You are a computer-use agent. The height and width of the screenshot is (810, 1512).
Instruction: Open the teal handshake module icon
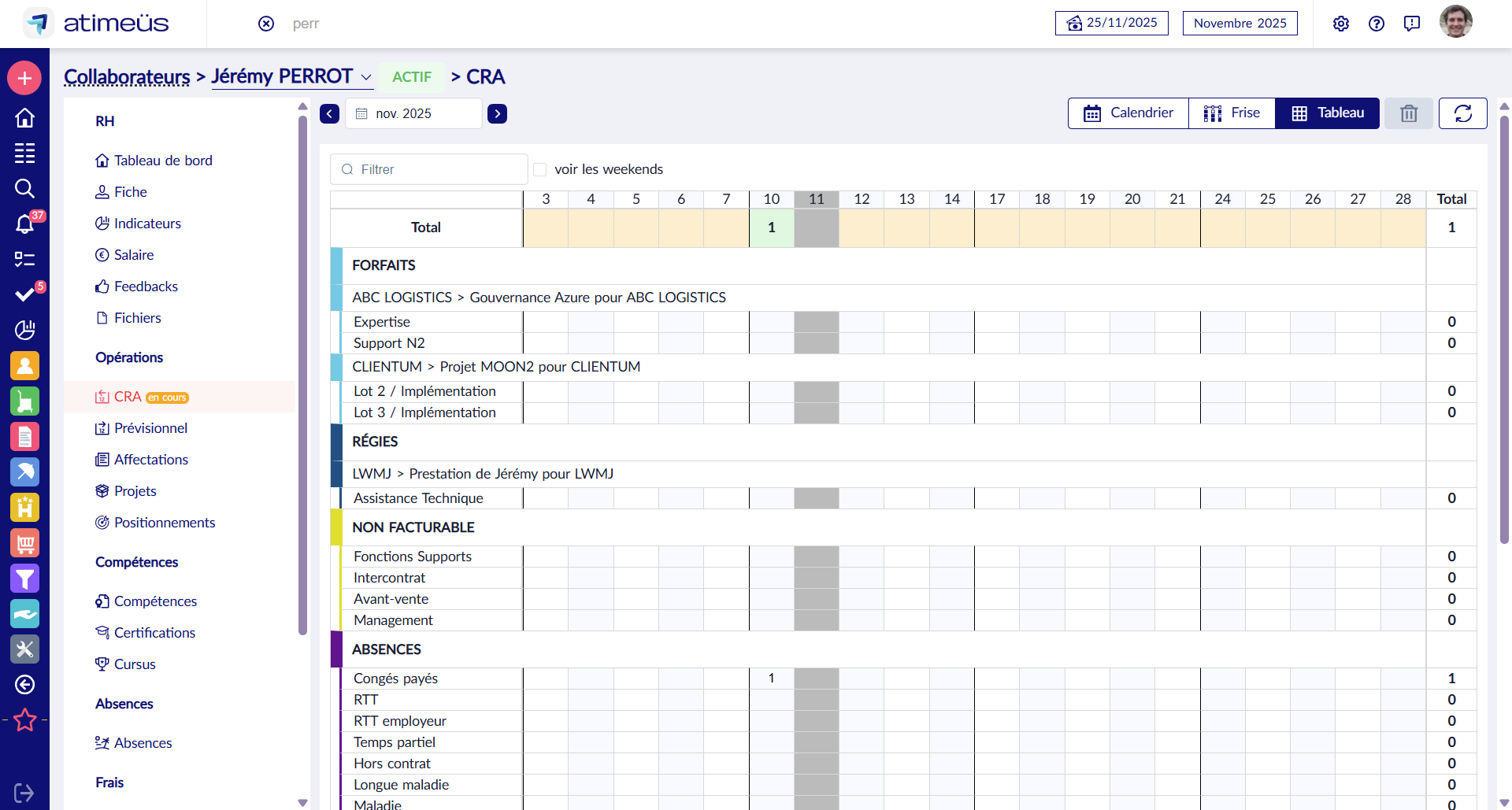coord(24,613)
